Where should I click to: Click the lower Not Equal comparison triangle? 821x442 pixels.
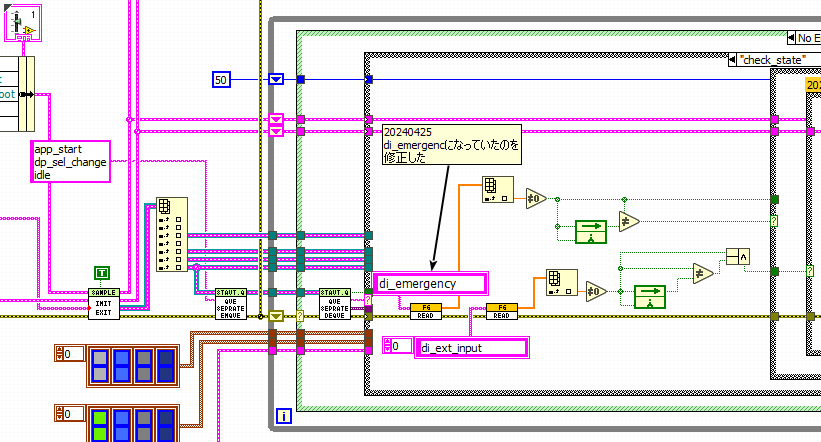pos(703,273)
